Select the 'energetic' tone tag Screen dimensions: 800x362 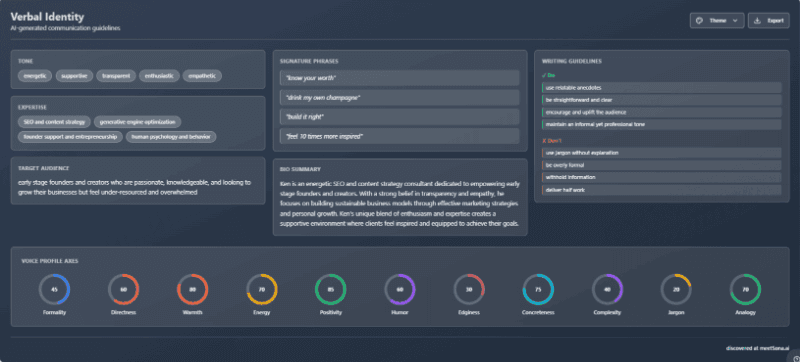(x=35, y=76)
